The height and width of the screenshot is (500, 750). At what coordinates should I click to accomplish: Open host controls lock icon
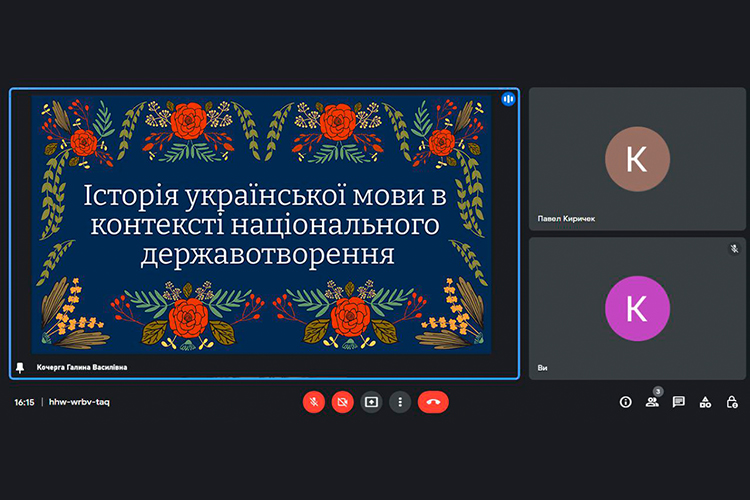[x=732, y=402]
